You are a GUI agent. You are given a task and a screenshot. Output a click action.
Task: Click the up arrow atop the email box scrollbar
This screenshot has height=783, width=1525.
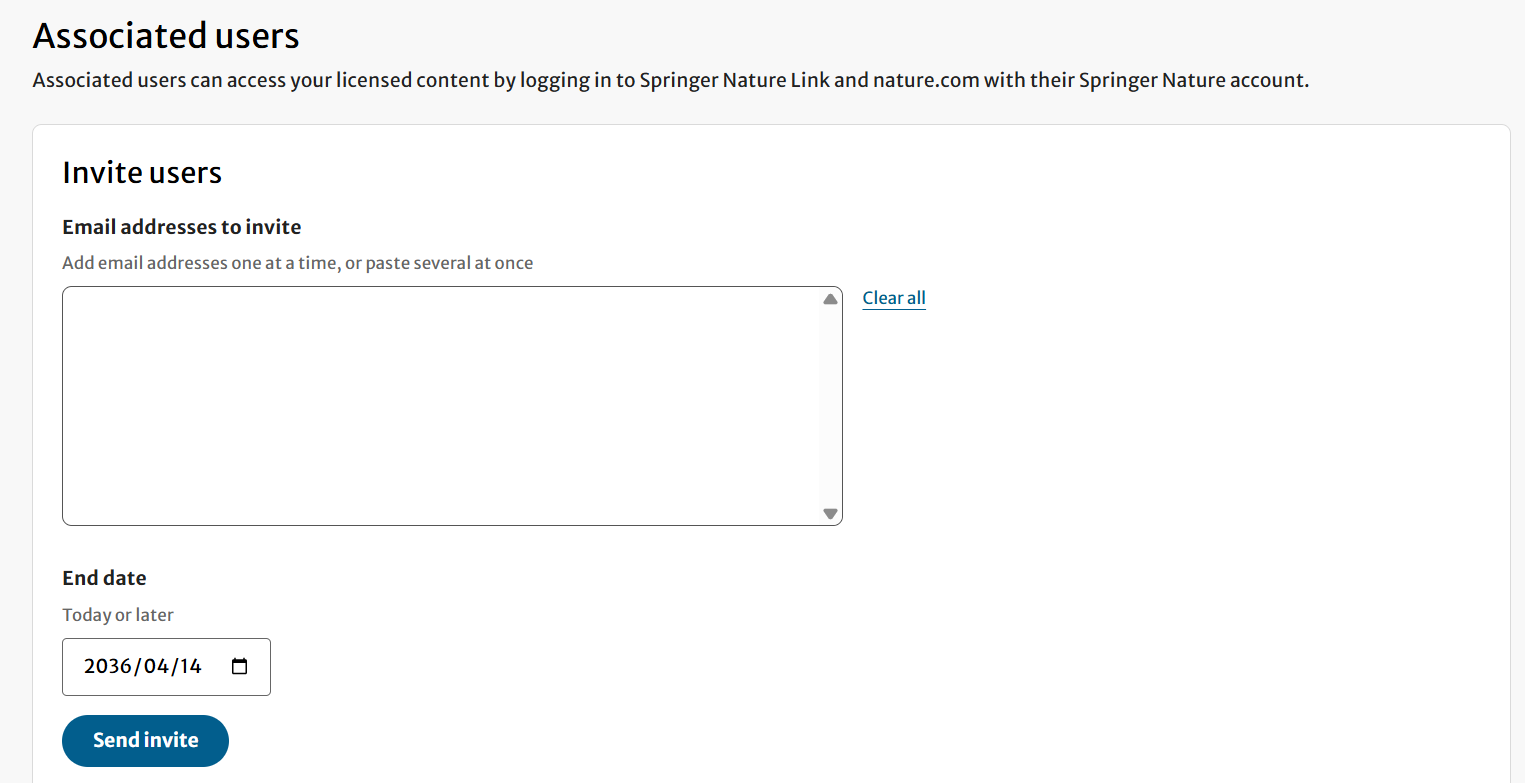(829, 297)
